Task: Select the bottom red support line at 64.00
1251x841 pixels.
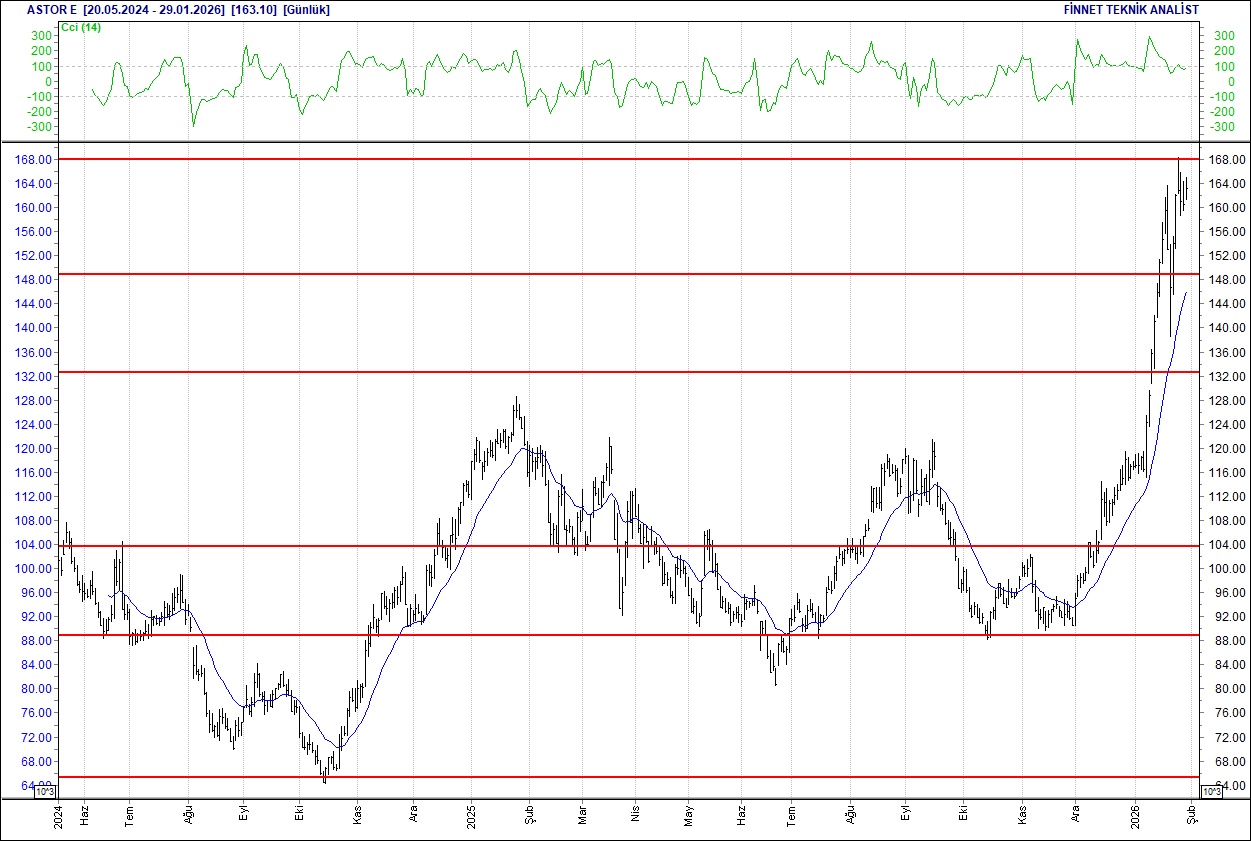Action: coord(600,775)
